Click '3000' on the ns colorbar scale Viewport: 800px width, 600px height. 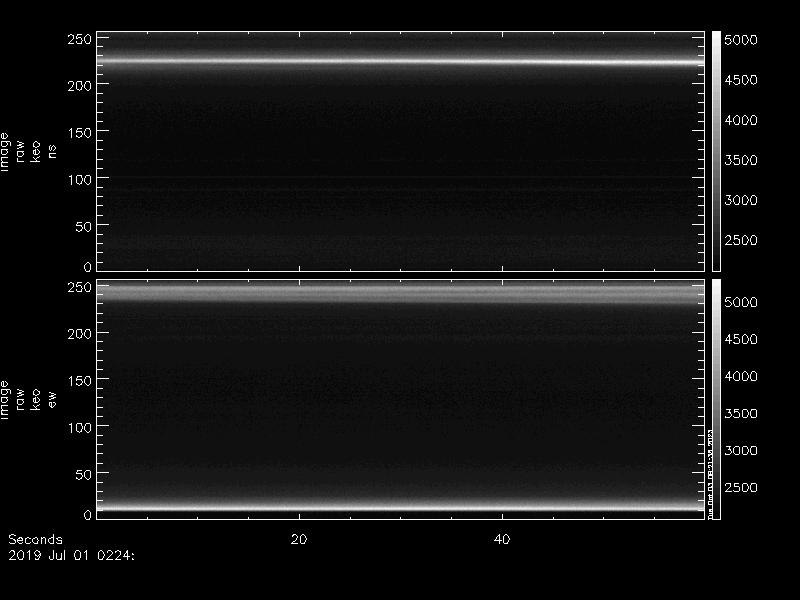pos(741,200)
